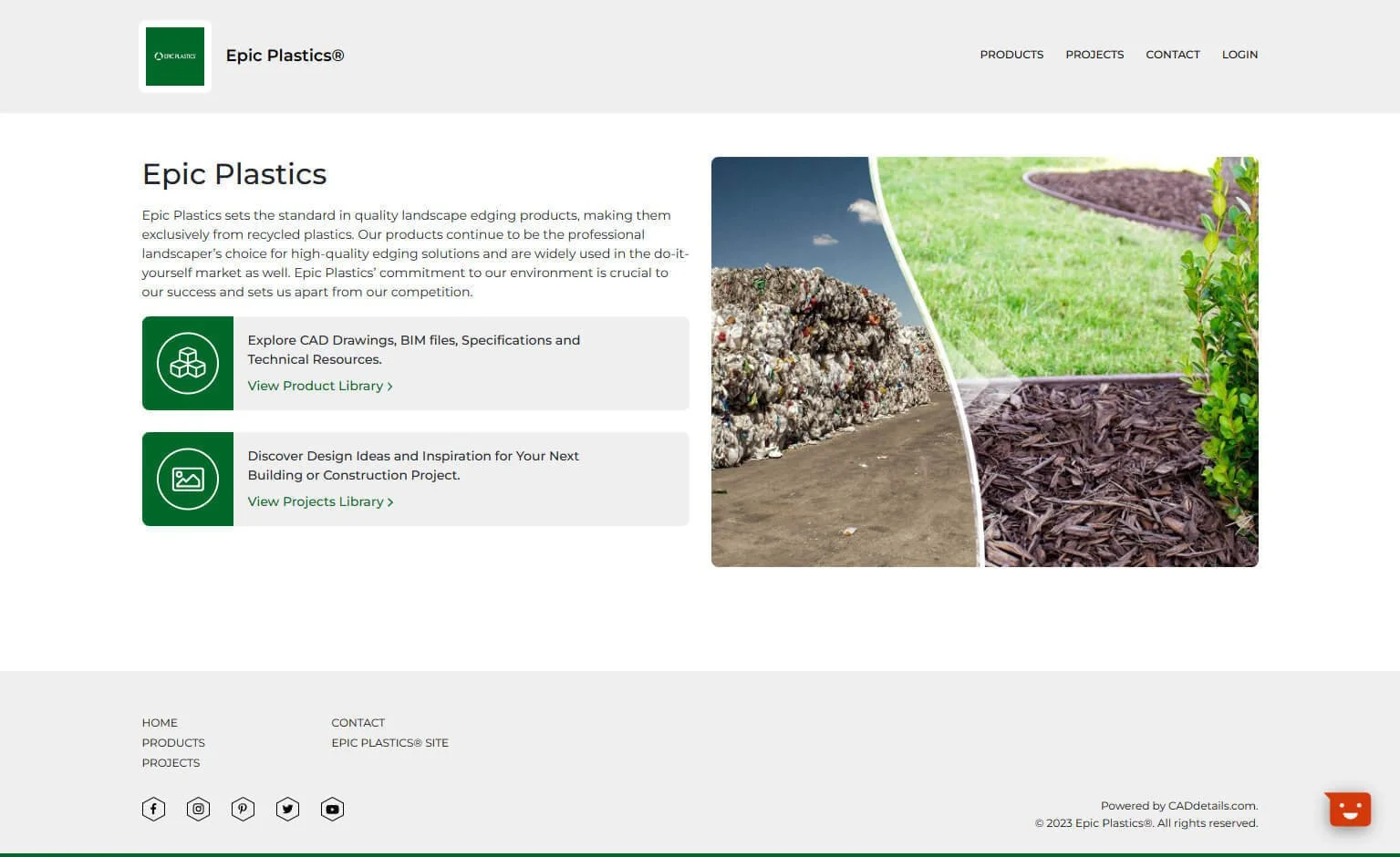
Task: Click the green CAD drawings cube icon
Action: 187,362
